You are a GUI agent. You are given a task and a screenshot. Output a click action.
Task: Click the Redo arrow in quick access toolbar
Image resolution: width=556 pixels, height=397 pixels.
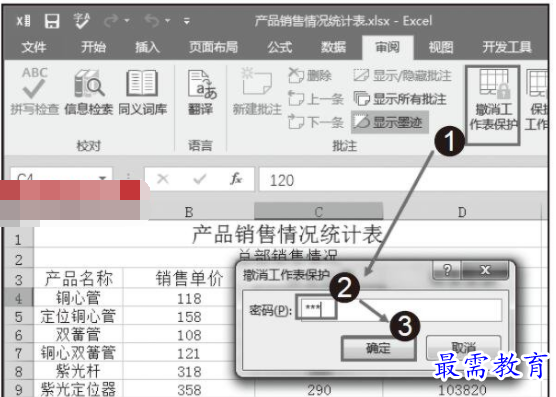pyautogui.click(x=111, y=21)
